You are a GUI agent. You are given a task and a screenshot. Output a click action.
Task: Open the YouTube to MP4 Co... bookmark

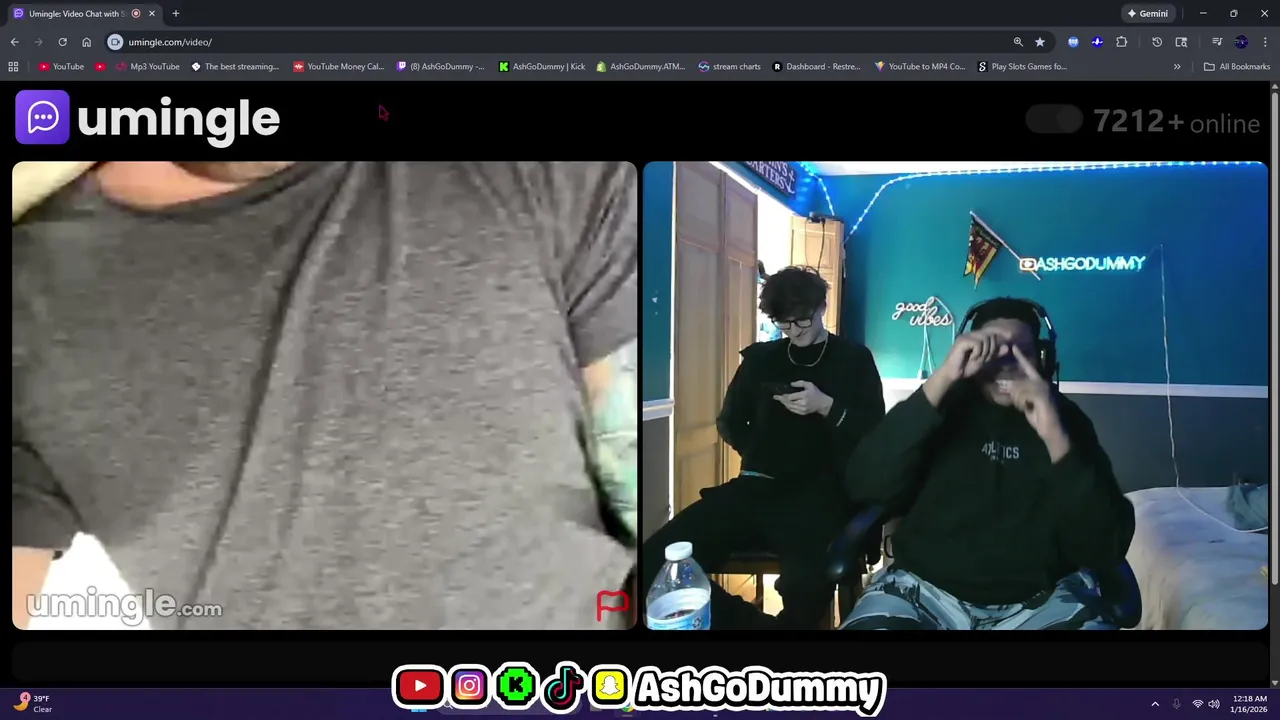(x=920, y=67)
